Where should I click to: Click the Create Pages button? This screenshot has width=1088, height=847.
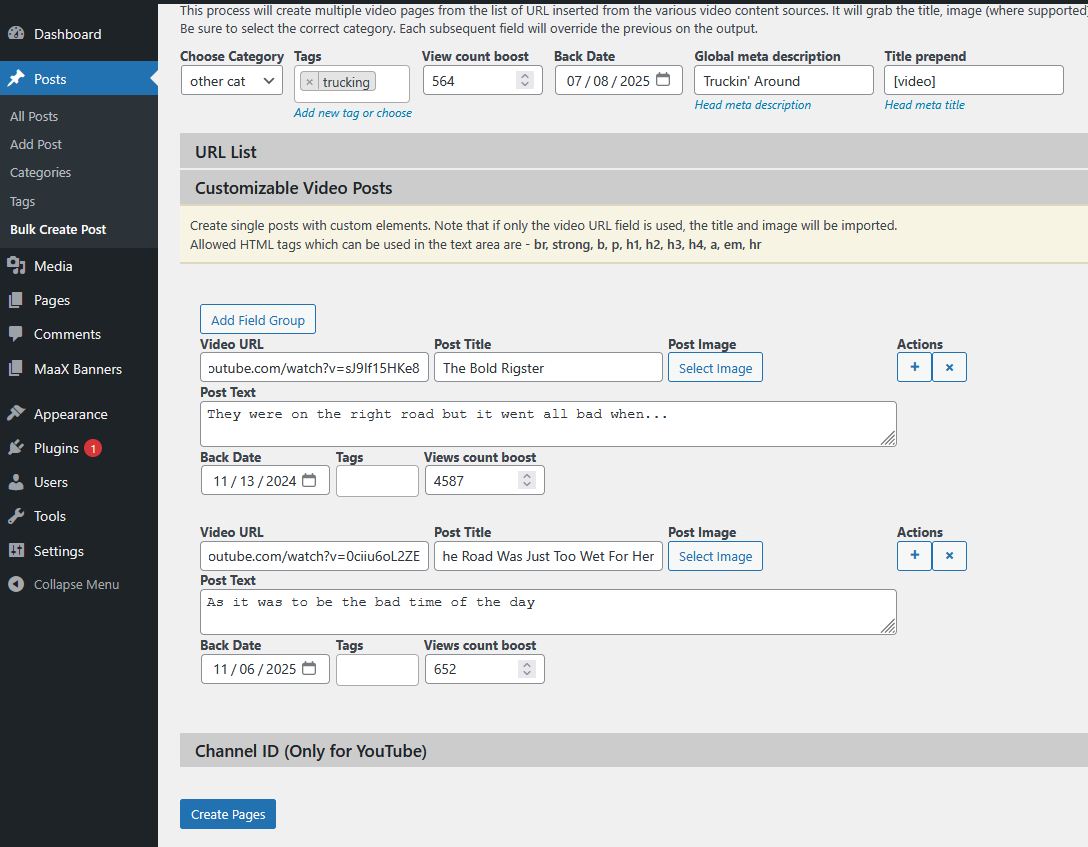coord(228,814)
